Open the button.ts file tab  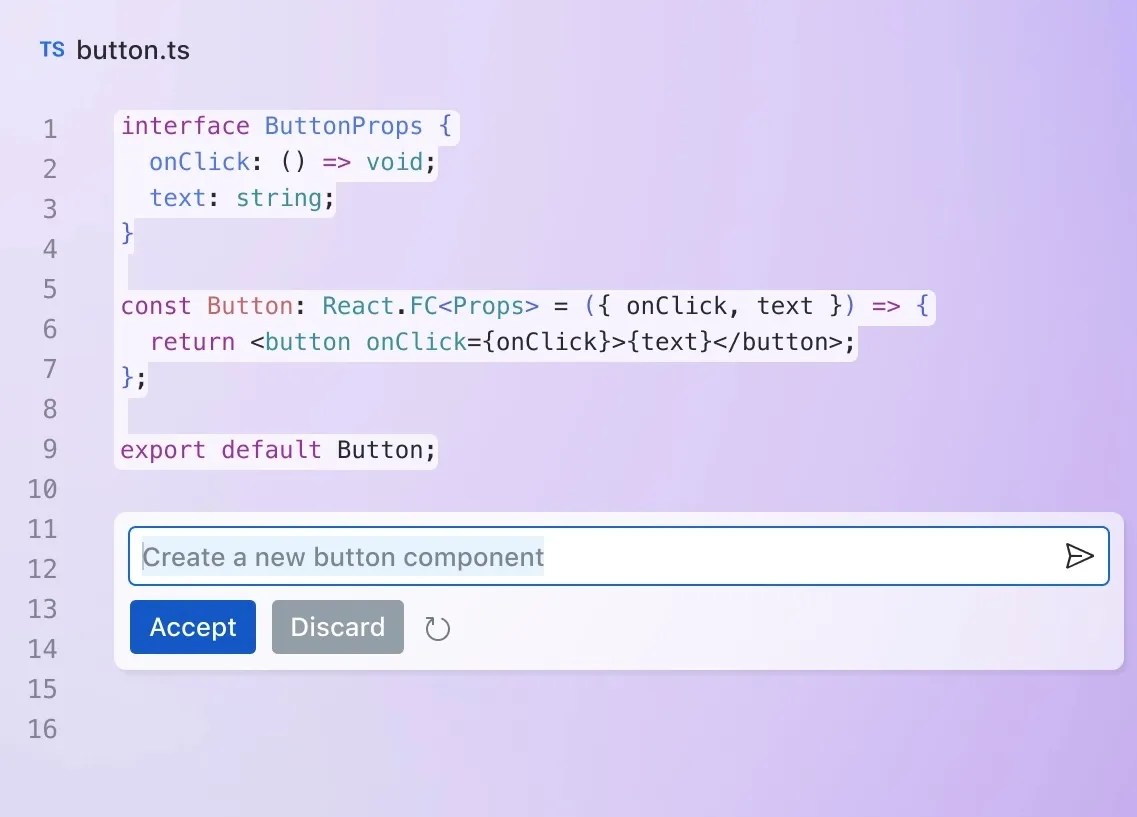[115, 50]
